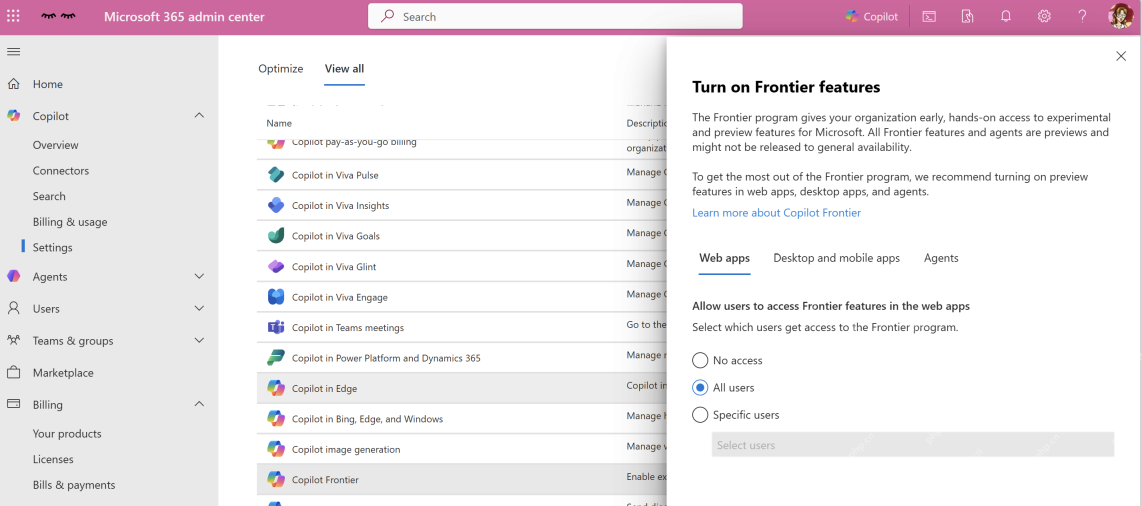Click the top Search box
This screenshot has width=1142, height=506.
(x=555, y=16)
